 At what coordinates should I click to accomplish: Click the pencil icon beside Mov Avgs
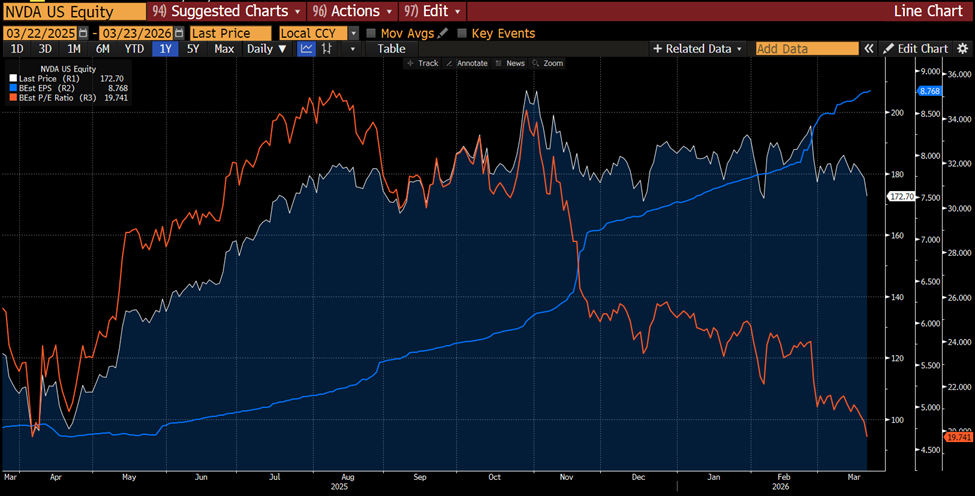(443, 33)
